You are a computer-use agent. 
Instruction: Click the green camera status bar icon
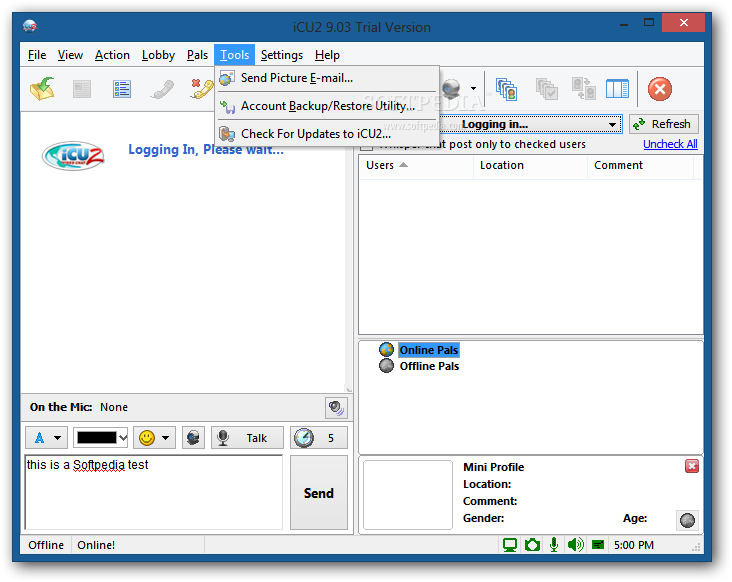click(532, 545)
